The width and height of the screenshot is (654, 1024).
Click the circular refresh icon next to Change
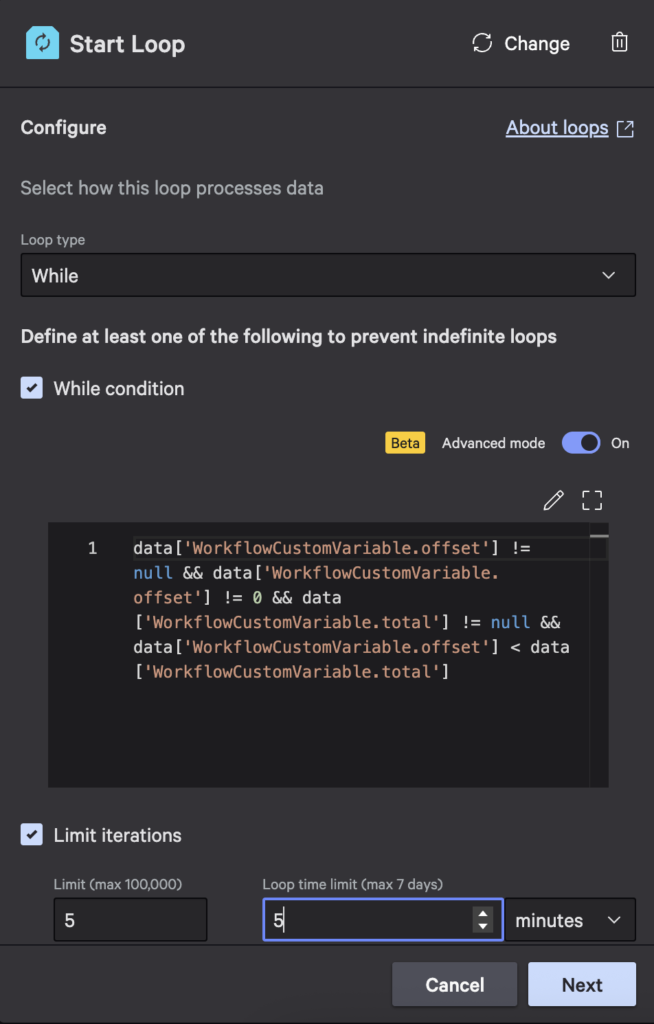click(482, 43)
